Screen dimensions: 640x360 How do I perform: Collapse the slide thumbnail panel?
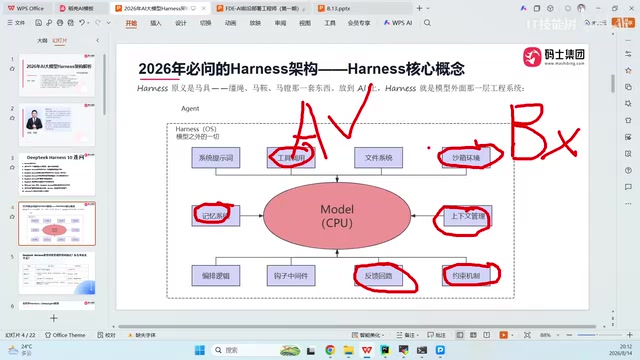pyautogui.click(x=97, y=40)
